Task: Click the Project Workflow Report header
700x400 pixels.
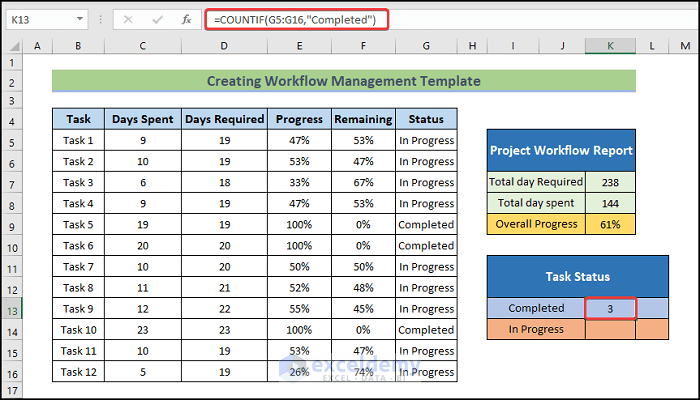Action: point(561,150)
